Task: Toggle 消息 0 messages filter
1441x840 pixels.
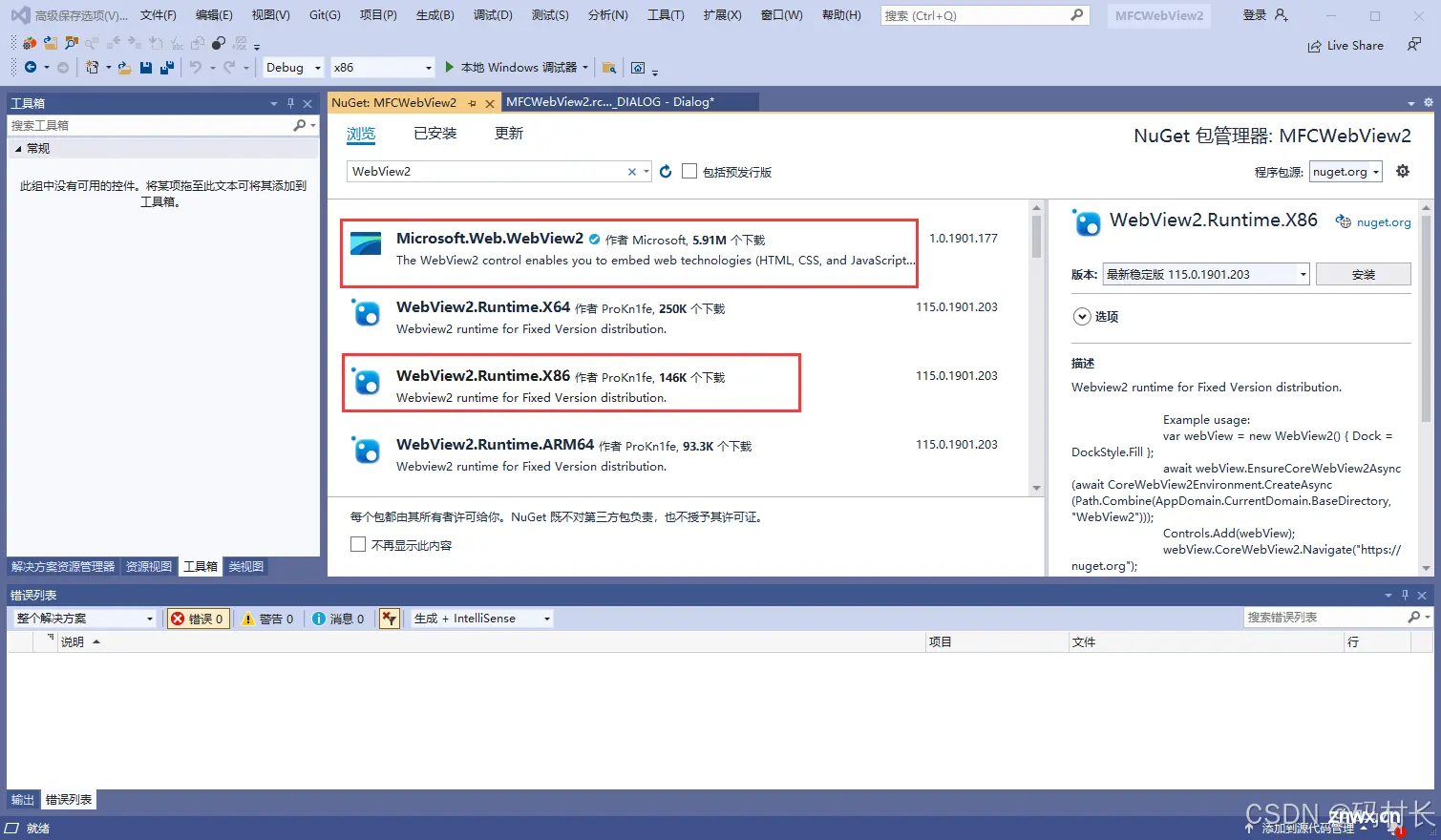Action: point(338,619)
